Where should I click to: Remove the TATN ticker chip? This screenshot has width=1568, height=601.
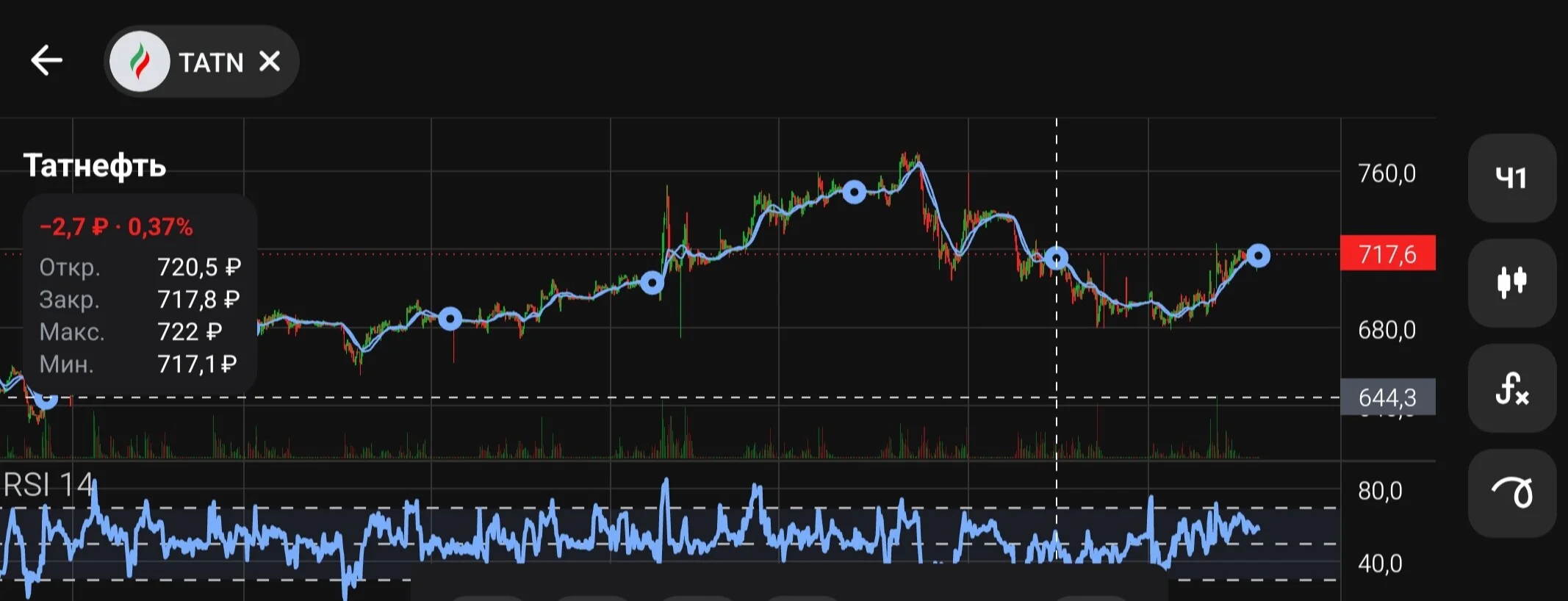click(x=270, y=61)
